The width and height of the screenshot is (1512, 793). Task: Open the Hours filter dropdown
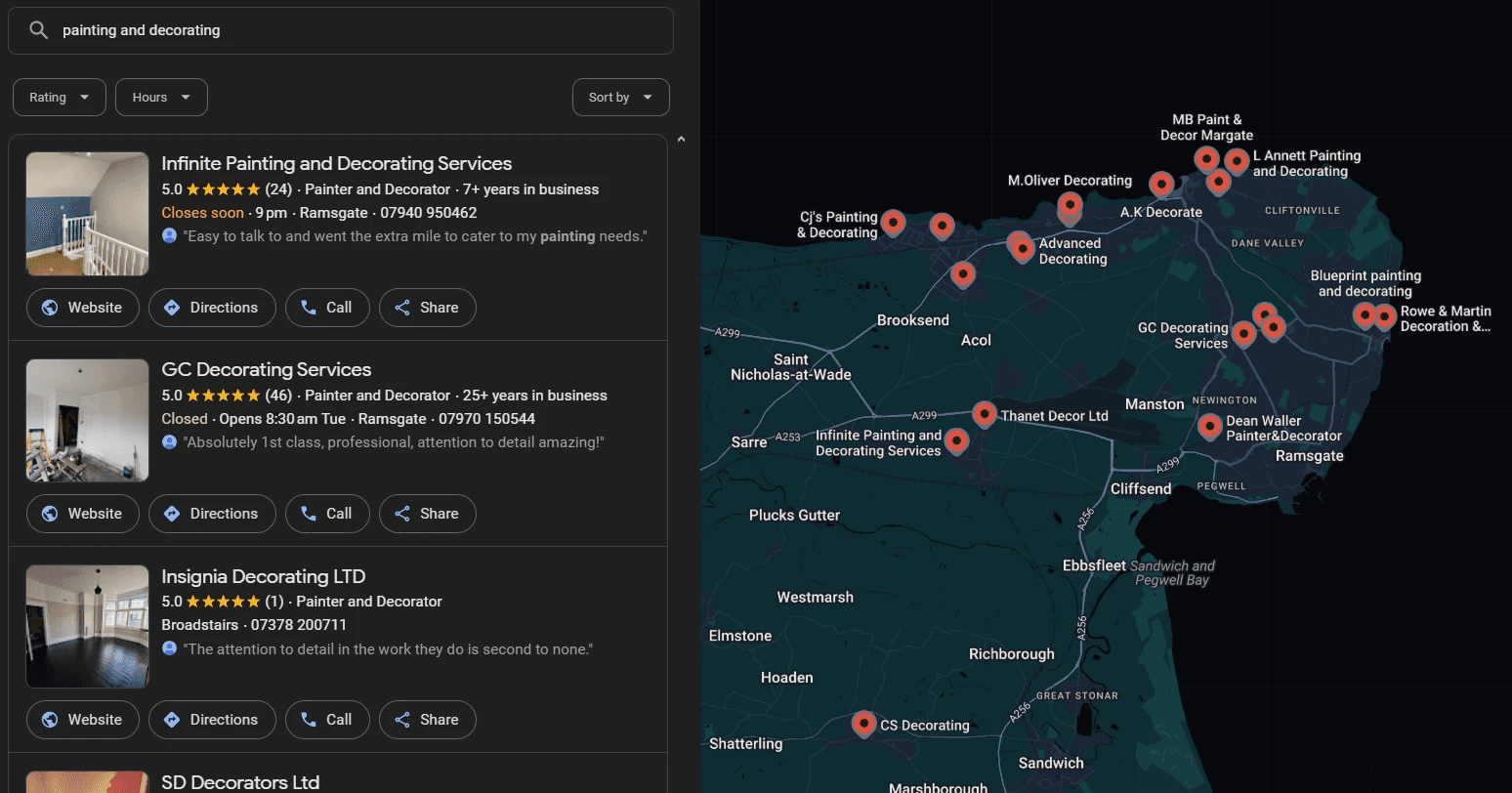(x=161, y=98)
